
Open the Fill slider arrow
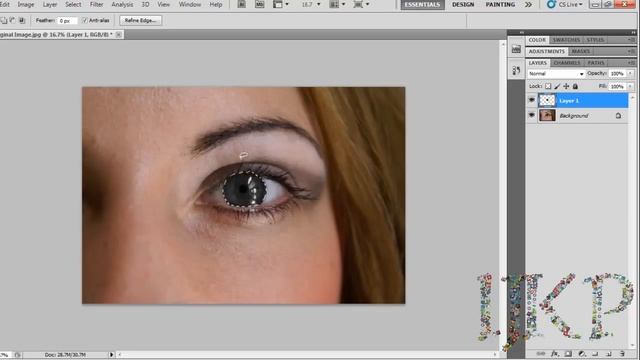(631, 86)
